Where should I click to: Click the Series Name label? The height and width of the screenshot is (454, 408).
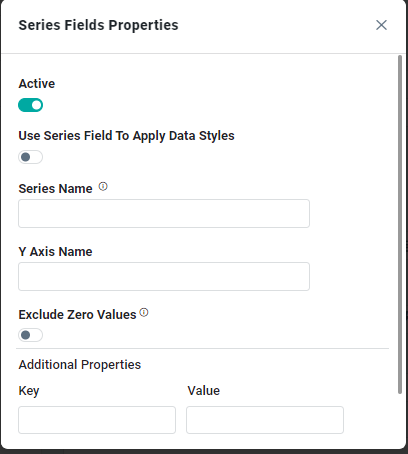(x=55, y=189)
